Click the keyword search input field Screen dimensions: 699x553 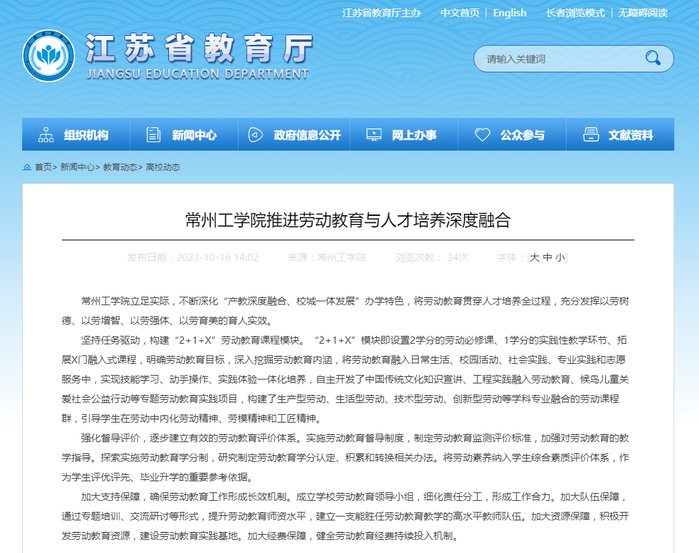[555, 59]
